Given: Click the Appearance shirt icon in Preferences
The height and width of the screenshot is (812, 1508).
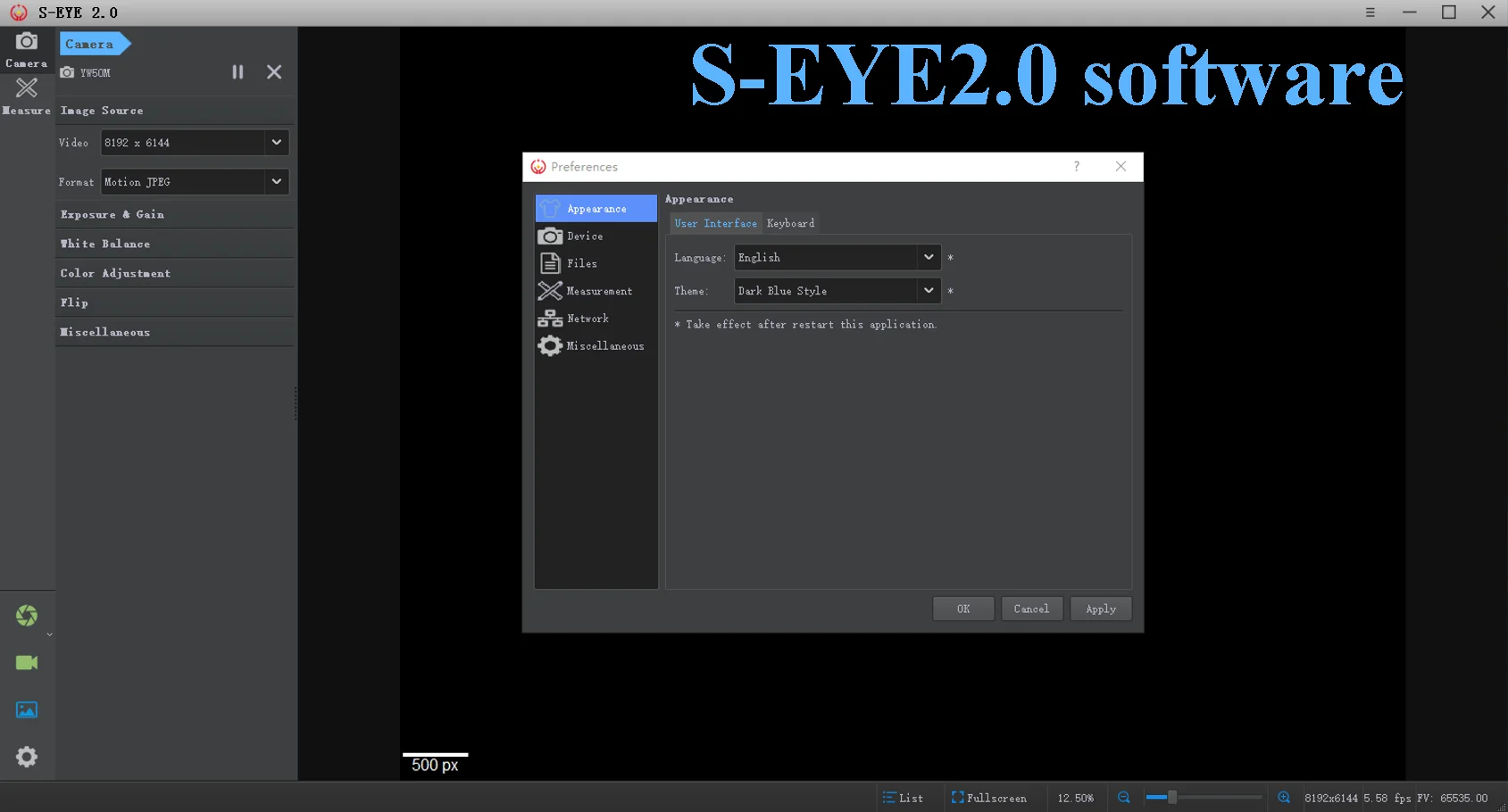Looking at the screenshot, I should click(x=550, y=209).
